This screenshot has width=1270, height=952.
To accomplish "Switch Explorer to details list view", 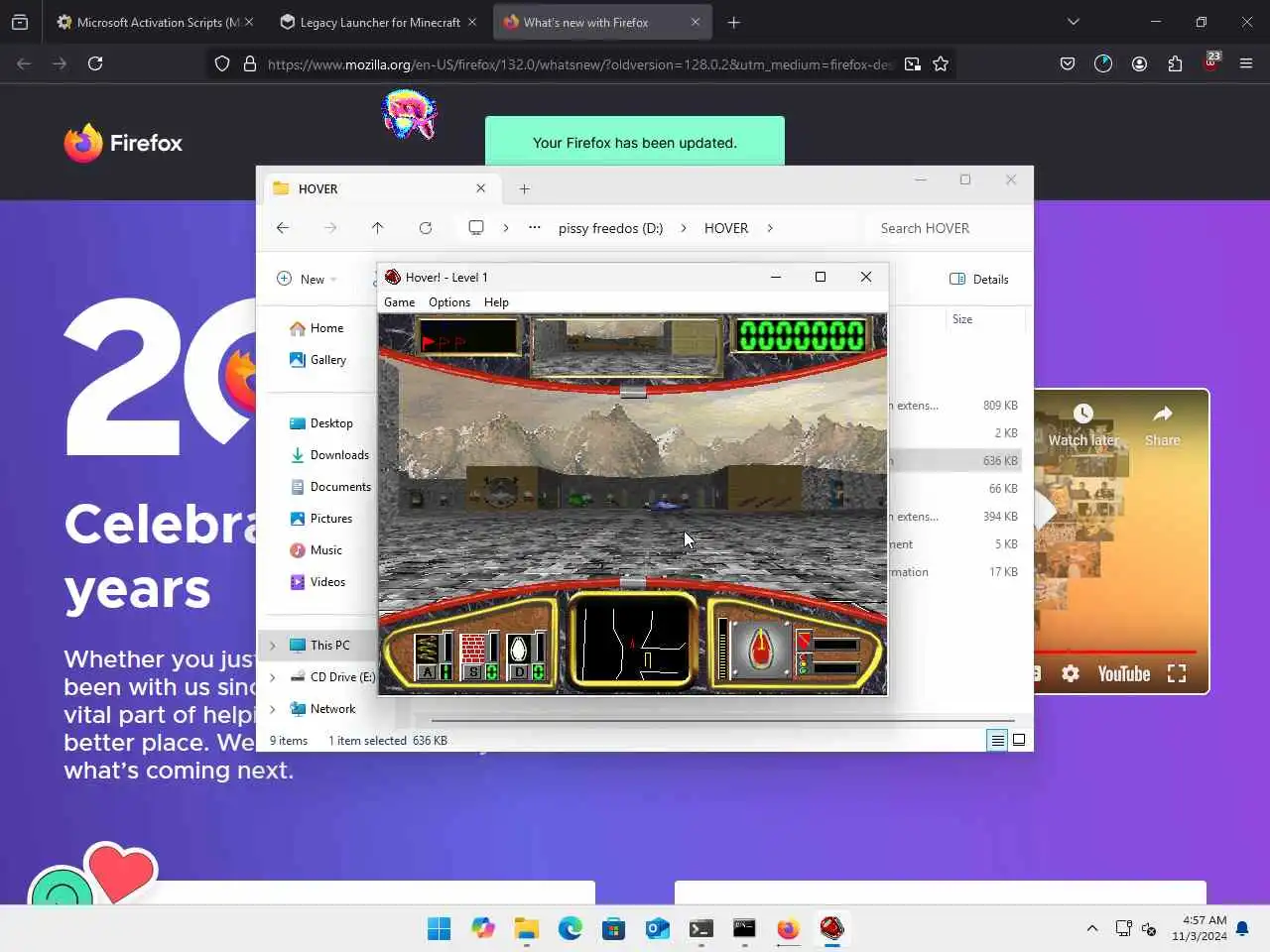I will pyautogui.click(x=997, y=740).
